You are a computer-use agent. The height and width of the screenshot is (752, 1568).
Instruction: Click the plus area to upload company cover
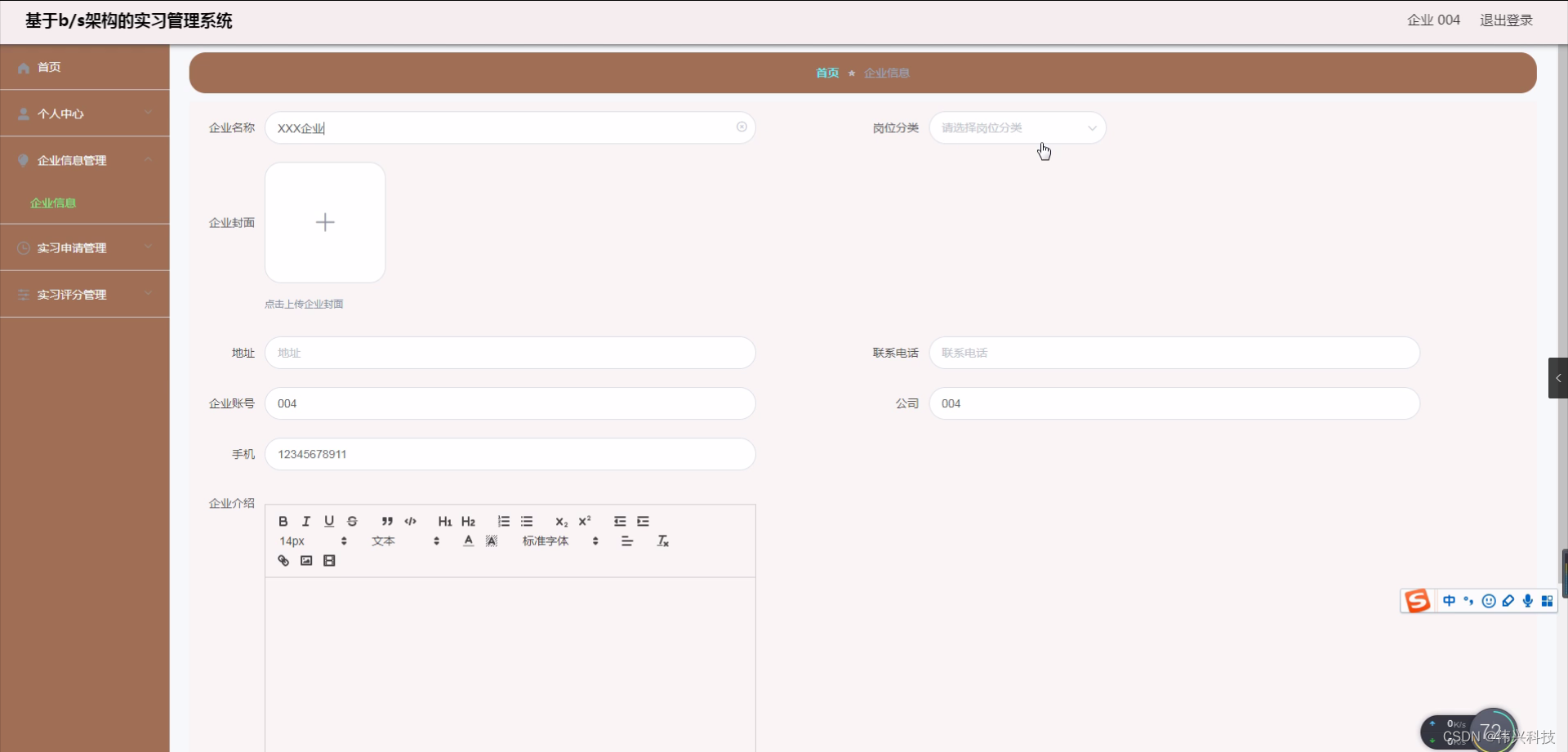tap(324, 221)
